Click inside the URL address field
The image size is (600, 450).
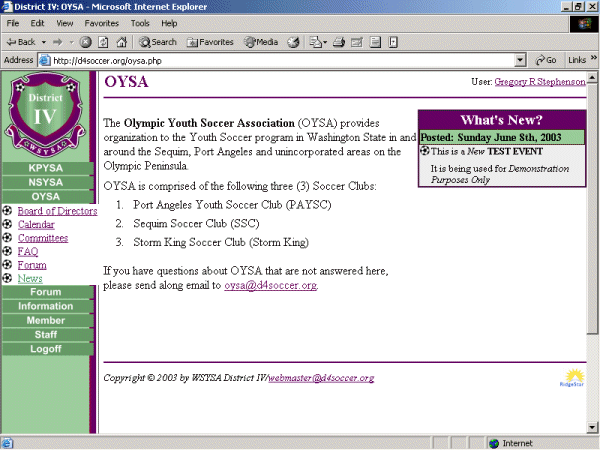point(280,60)
